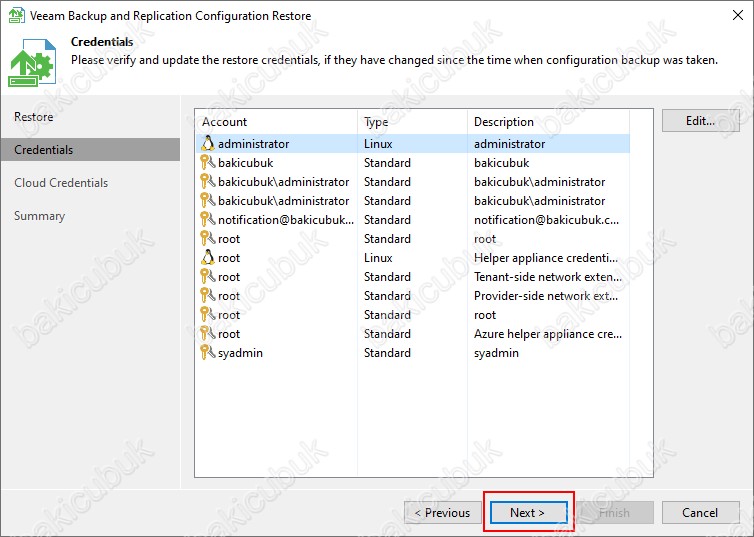This screenshot has width=754, height=537.
Task: Click the key icon next to bakicubuk
Action: (208, 163)
